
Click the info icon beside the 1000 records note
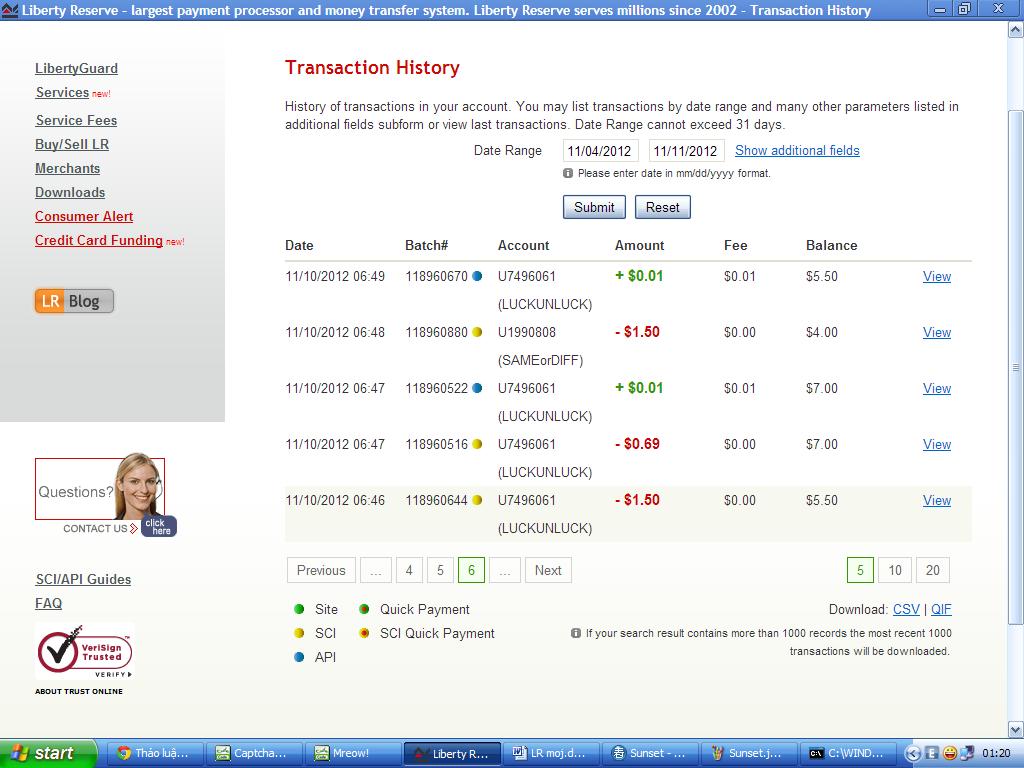(x=575, y=633)
